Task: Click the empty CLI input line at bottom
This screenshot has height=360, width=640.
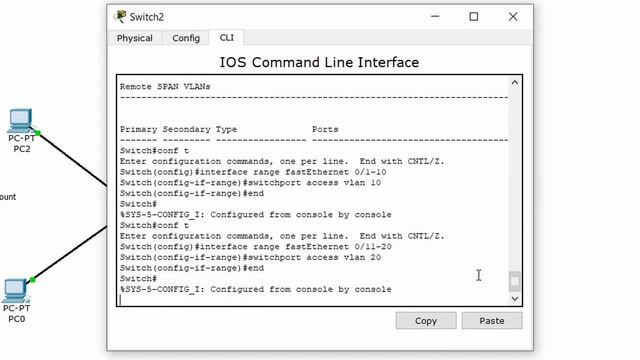Action: click(313, 300)
